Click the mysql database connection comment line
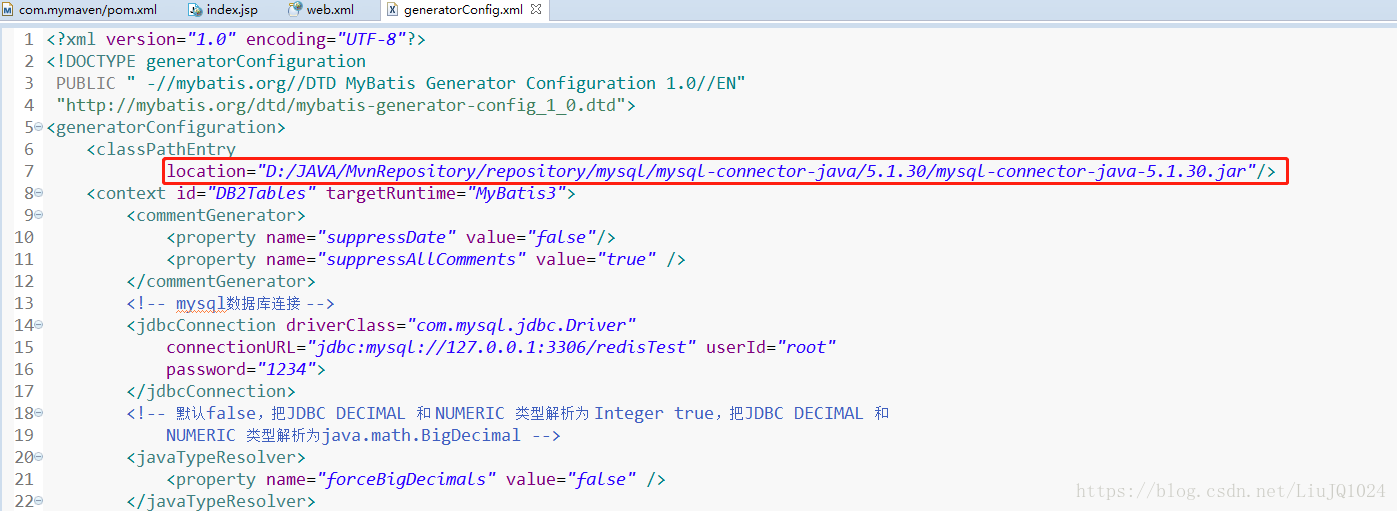 230,303
